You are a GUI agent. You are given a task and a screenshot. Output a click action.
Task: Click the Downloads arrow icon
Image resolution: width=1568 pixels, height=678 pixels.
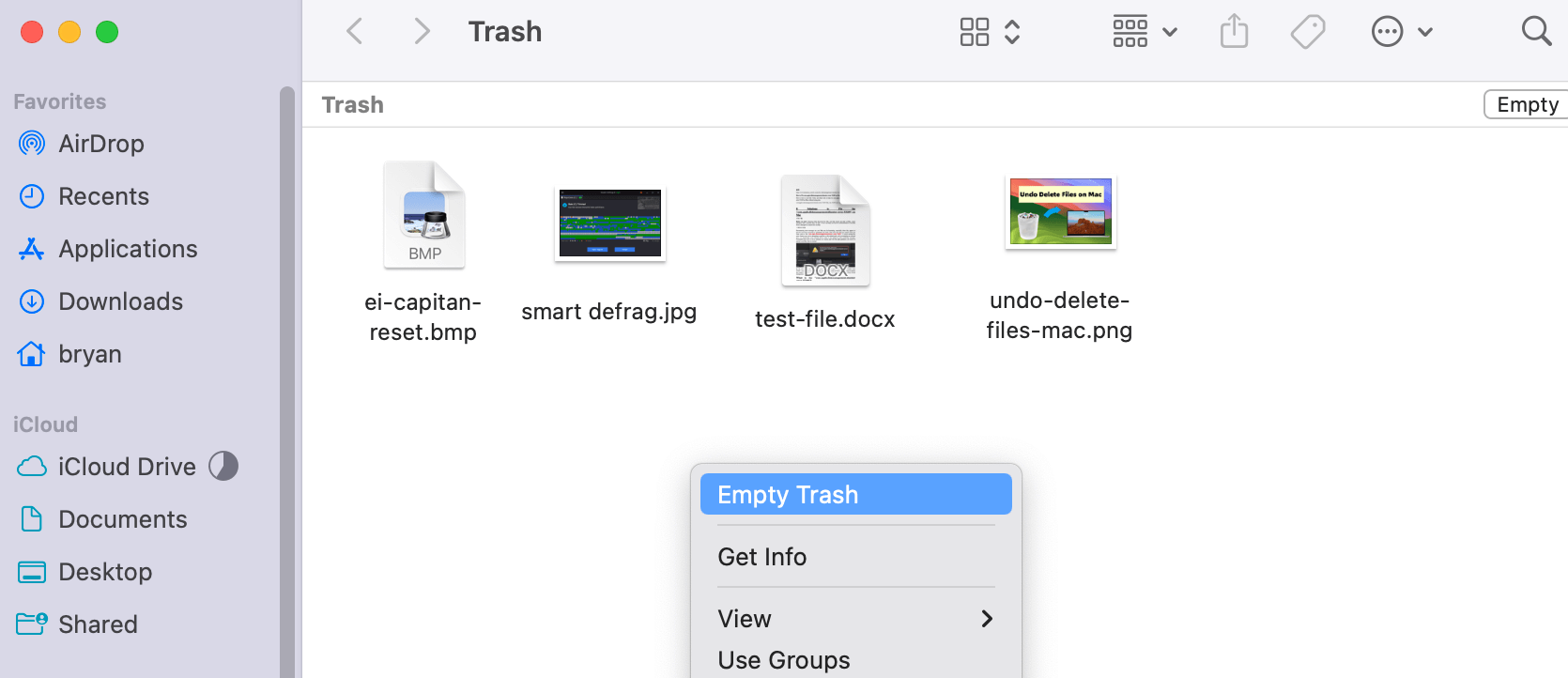[32, 301]
